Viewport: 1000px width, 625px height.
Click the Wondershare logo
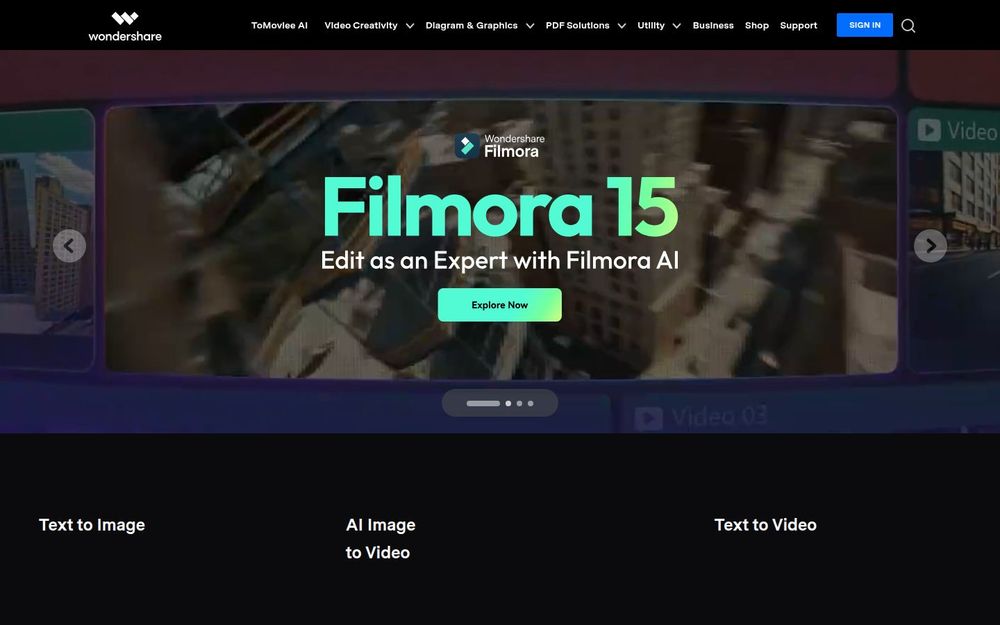click(125, 26)
